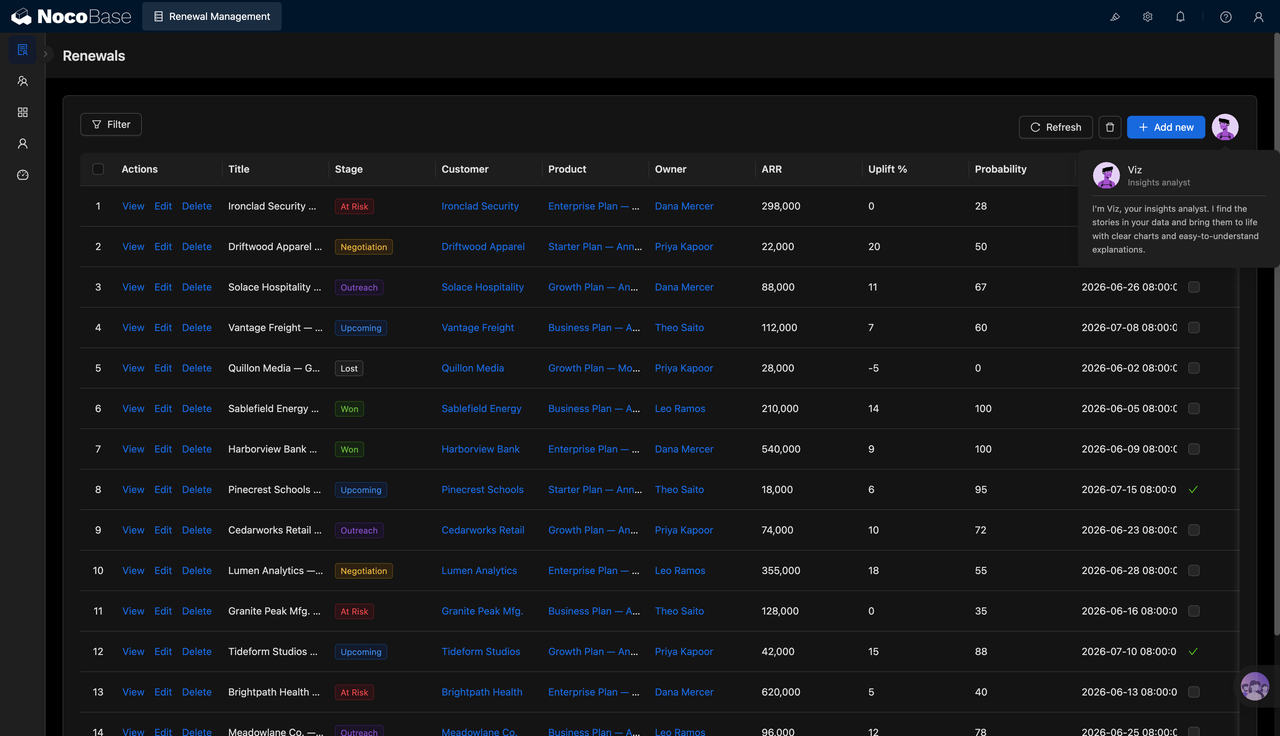Tick the checkbox in the Quillon Media row
Viewport: 1280px width, 736px height.
pyautogui.click(x=1194, y=368)
